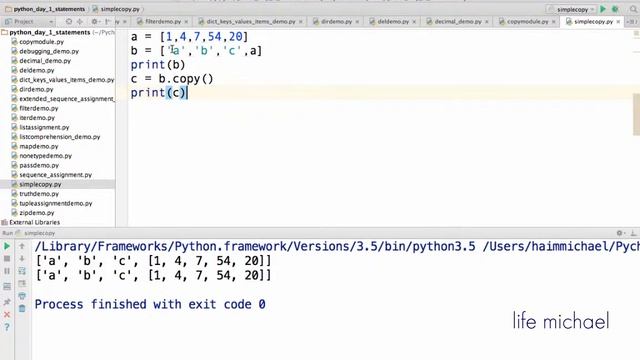Switch to copymodule.py tab
Viewport: 640px width, 360px height.
(527, 21)
